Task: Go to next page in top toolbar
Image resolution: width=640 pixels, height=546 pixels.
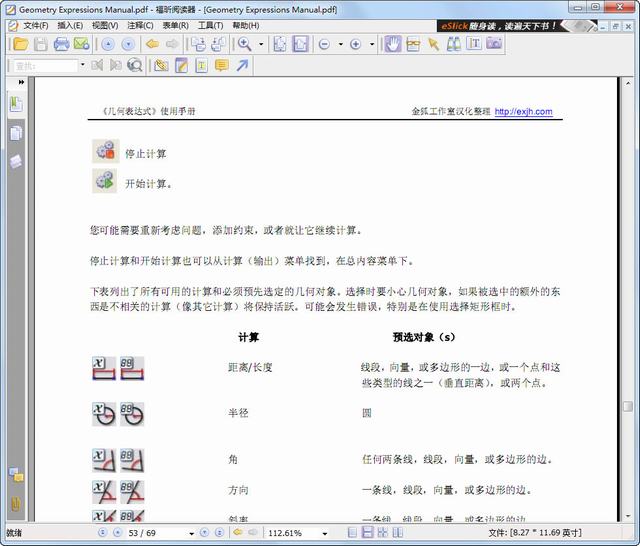Action: [x=128, y=44]
